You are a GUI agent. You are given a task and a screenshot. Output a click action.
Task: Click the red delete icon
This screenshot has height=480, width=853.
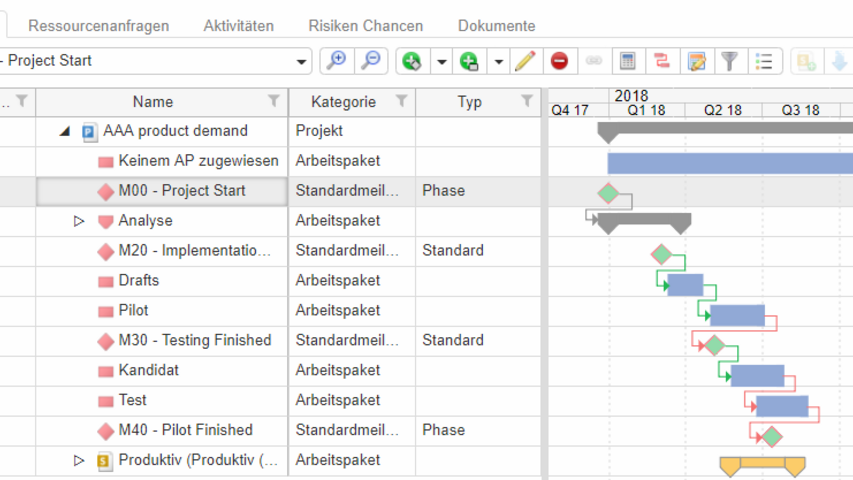559,61
